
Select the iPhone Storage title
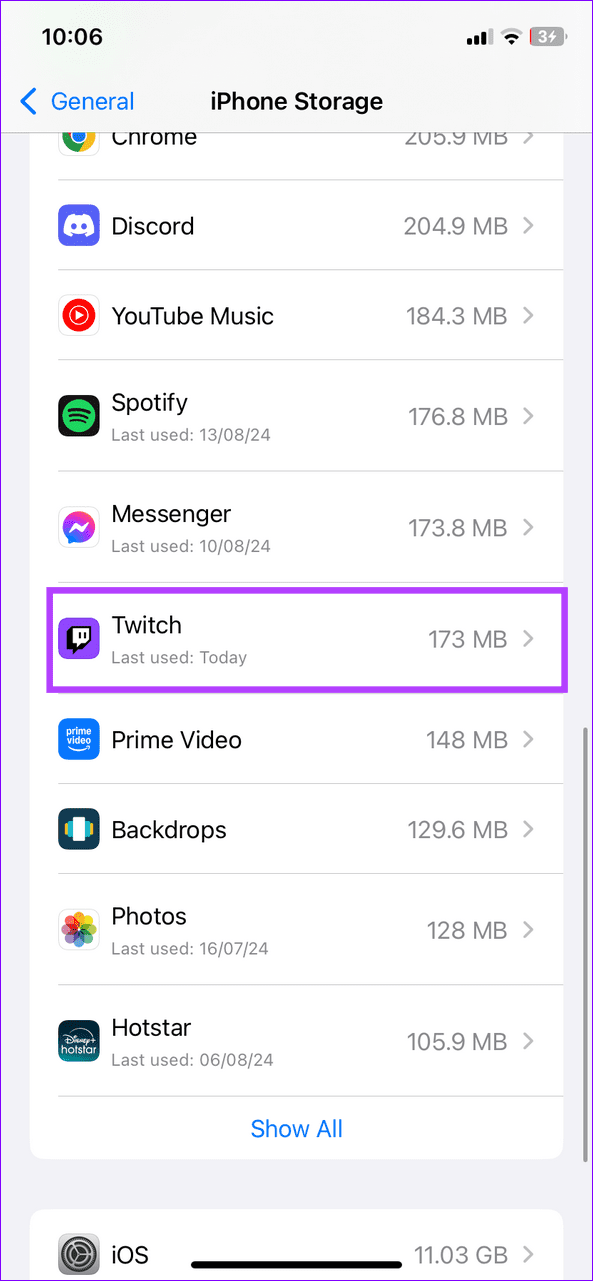296,101
